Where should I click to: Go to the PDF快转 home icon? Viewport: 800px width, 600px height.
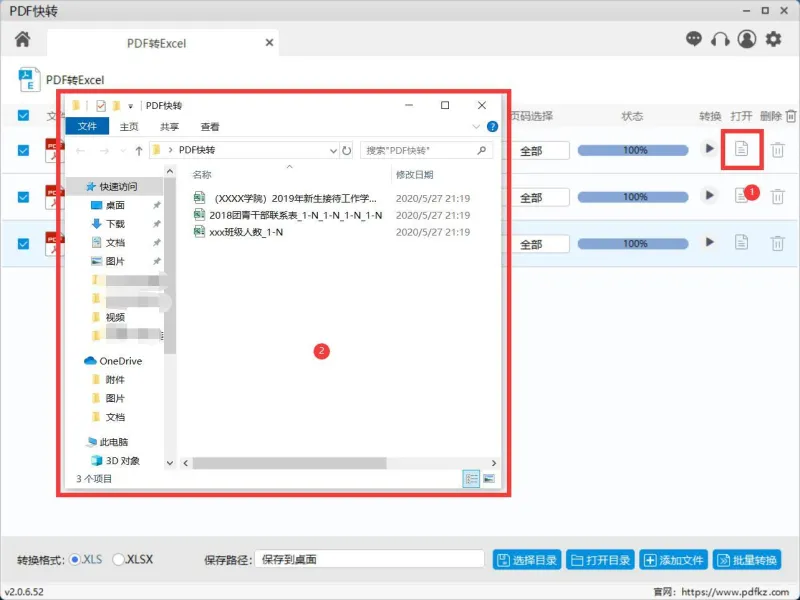tap(22, 39)
